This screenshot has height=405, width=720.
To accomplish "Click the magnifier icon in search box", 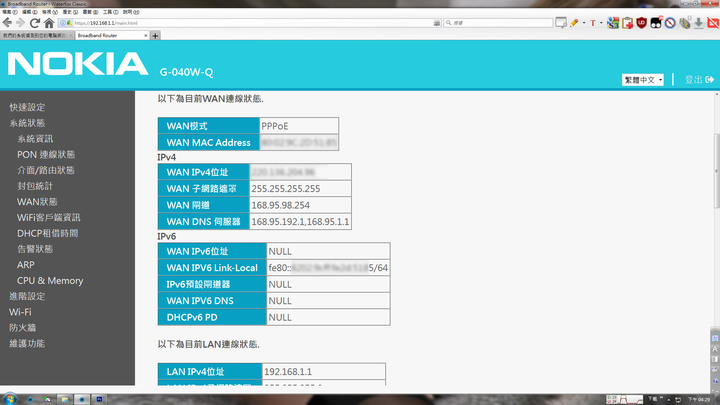I will coord(449,23).
